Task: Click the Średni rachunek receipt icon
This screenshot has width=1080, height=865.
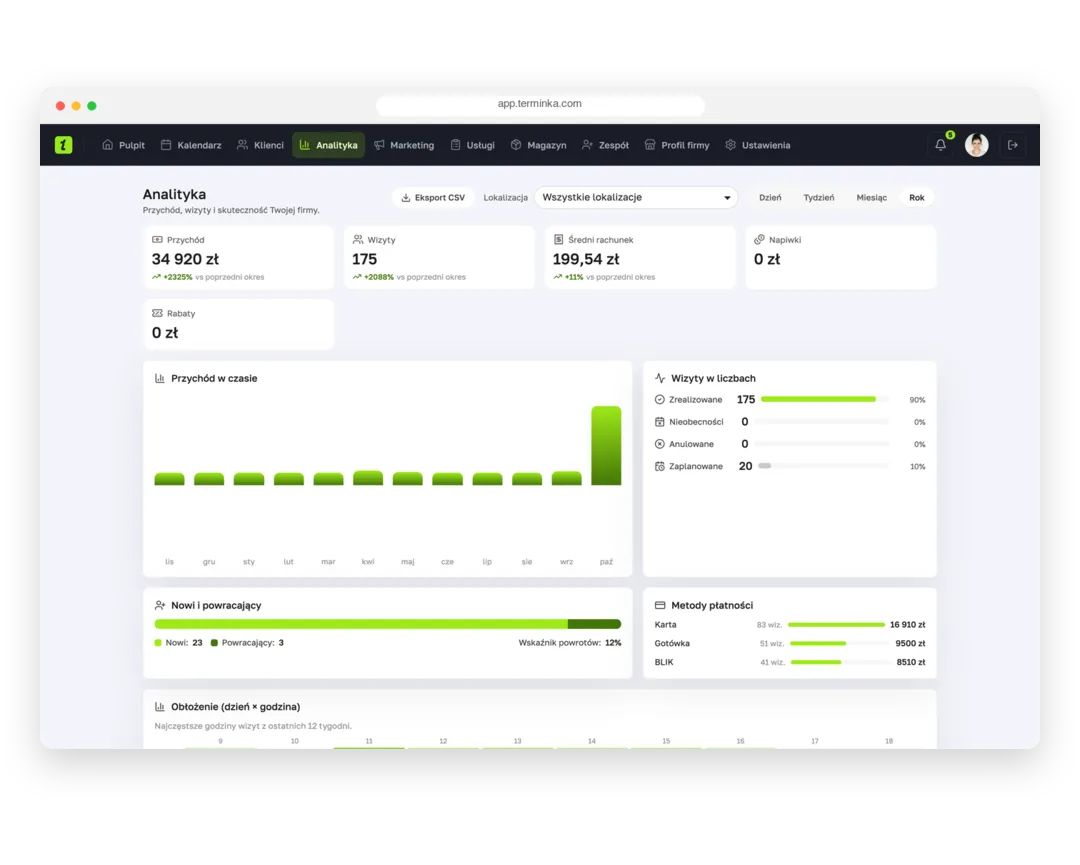Action: (x=559, y=240)
